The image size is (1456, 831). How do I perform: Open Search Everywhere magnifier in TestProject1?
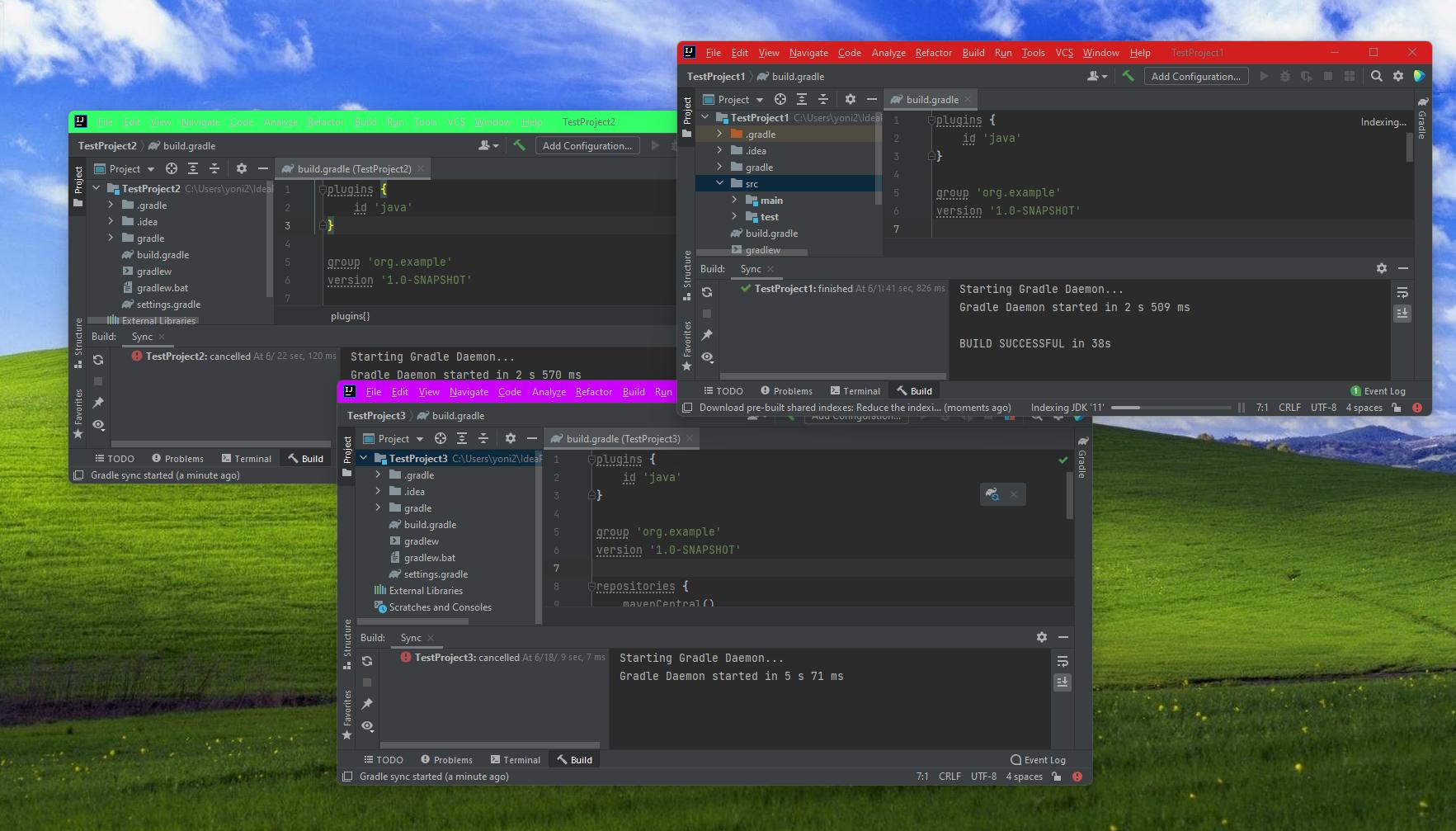[x=1376, y=76]
